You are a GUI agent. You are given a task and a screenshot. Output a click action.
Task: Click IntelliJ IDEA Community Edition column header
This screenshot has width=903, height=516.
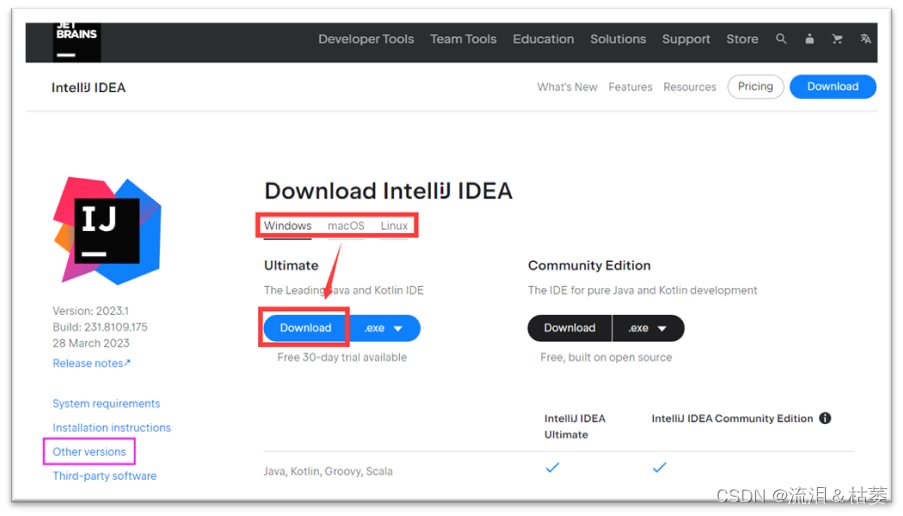click(x=732, y=419)
